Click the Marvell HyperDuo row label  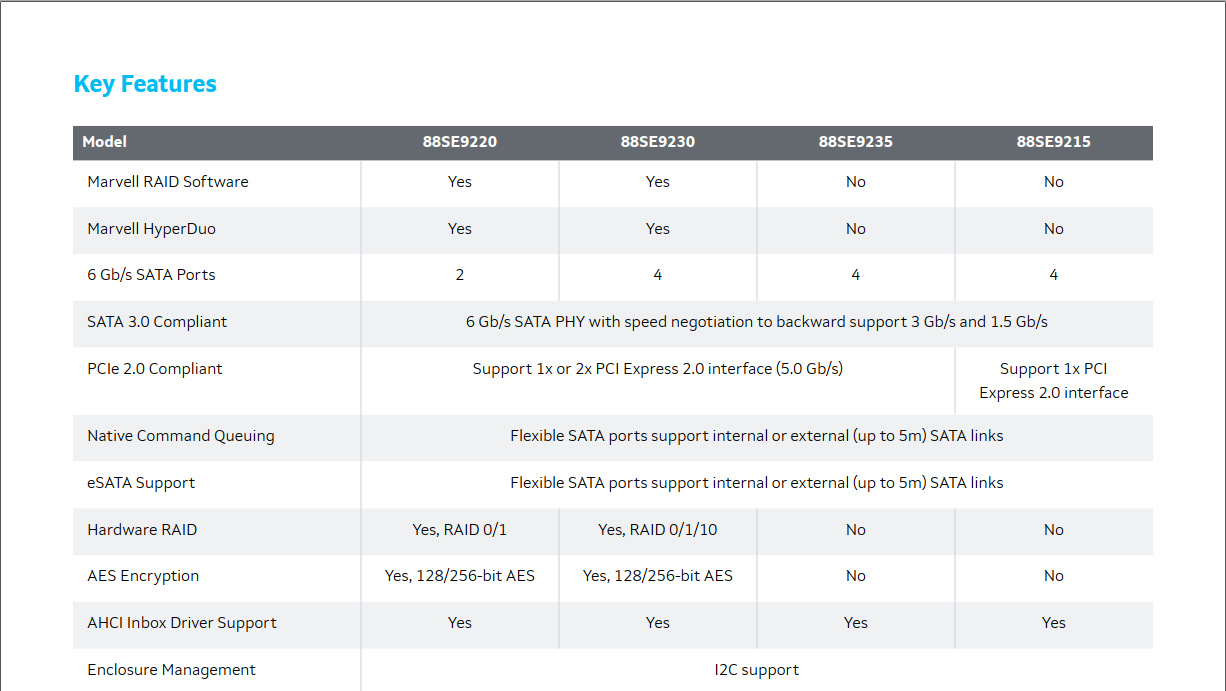click(151, 229)
